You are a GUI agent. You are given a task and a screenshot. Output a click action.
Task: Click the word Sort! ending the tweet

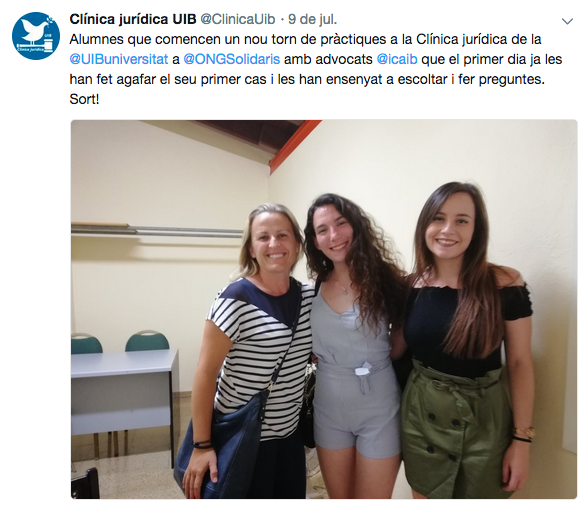84,99
